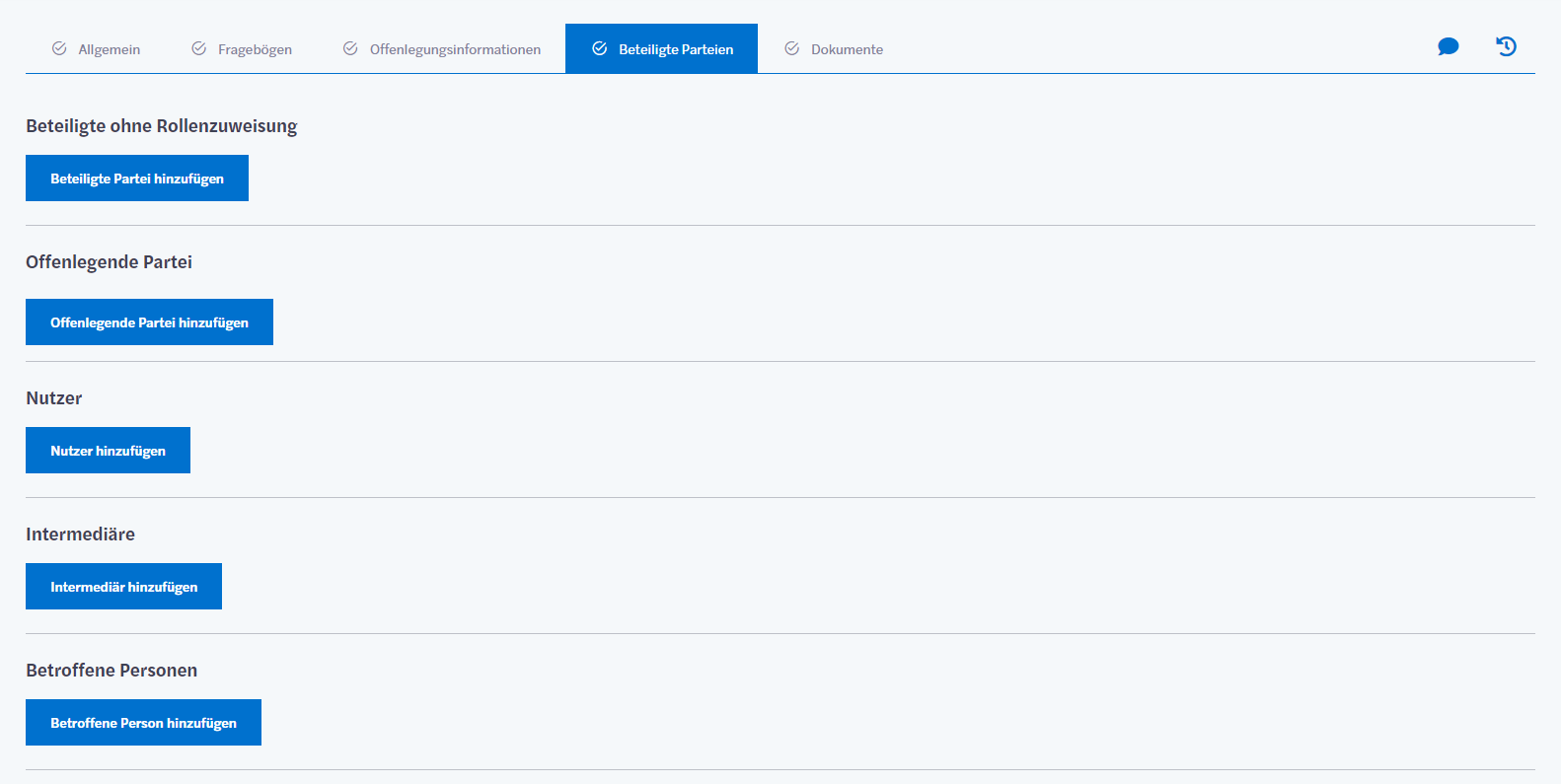
Task: Switch to the Dokumente tab
Action: (x=847, y=49)
